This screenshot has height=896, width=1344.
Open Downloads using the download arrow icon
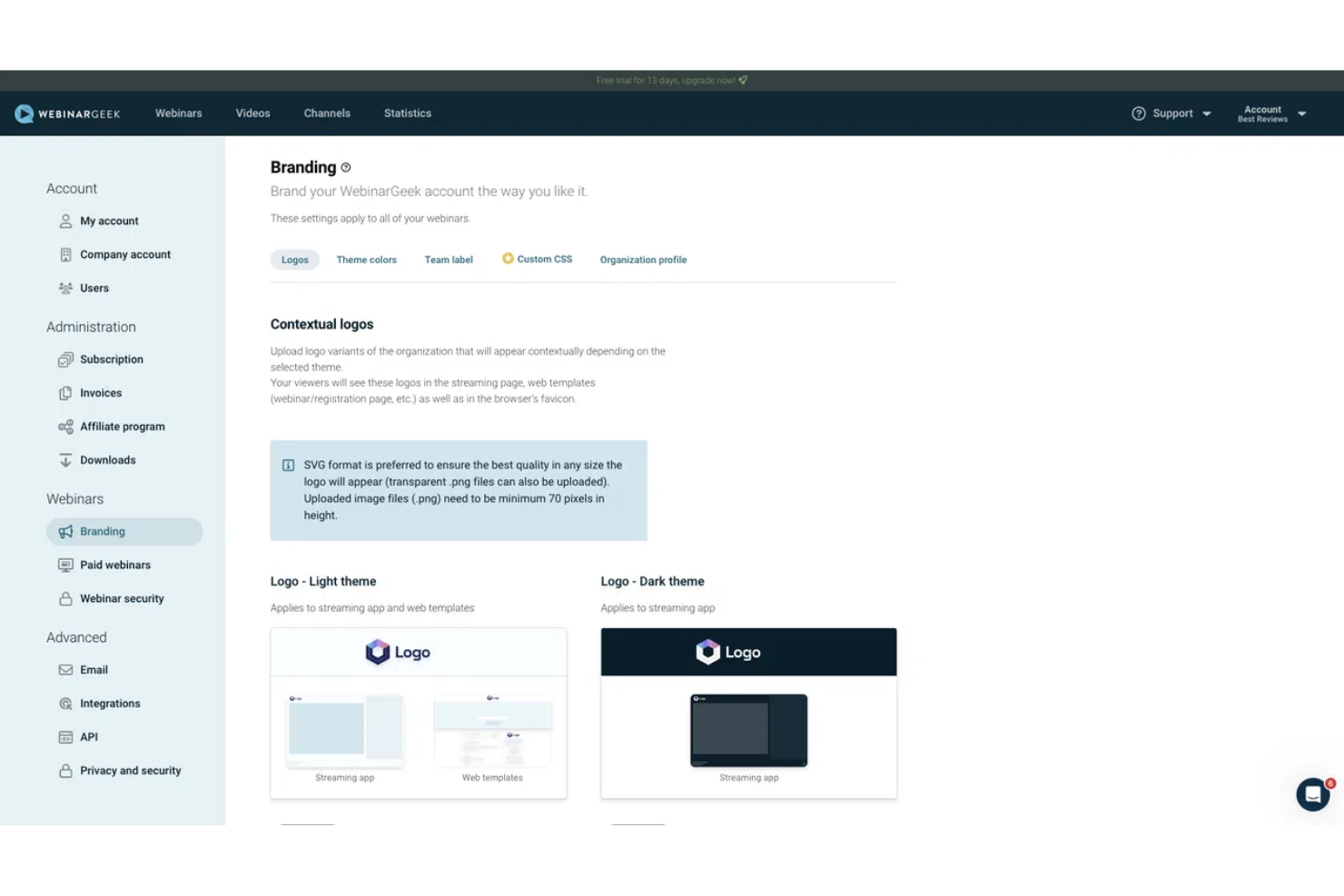tap(64, 460)
